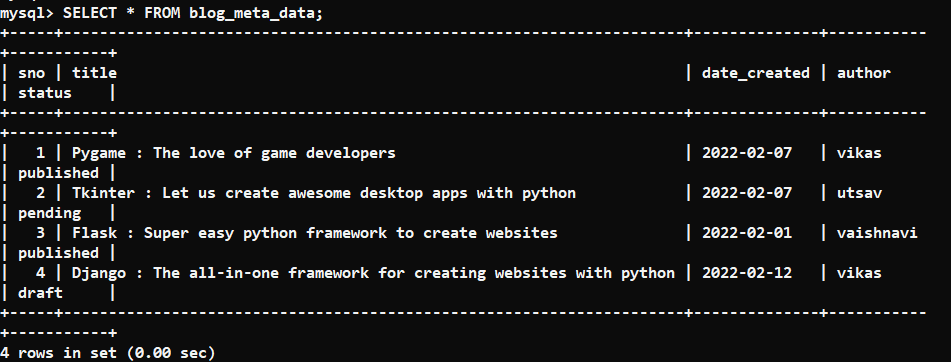Select the Tkinter desktop apps title cell

324,193
